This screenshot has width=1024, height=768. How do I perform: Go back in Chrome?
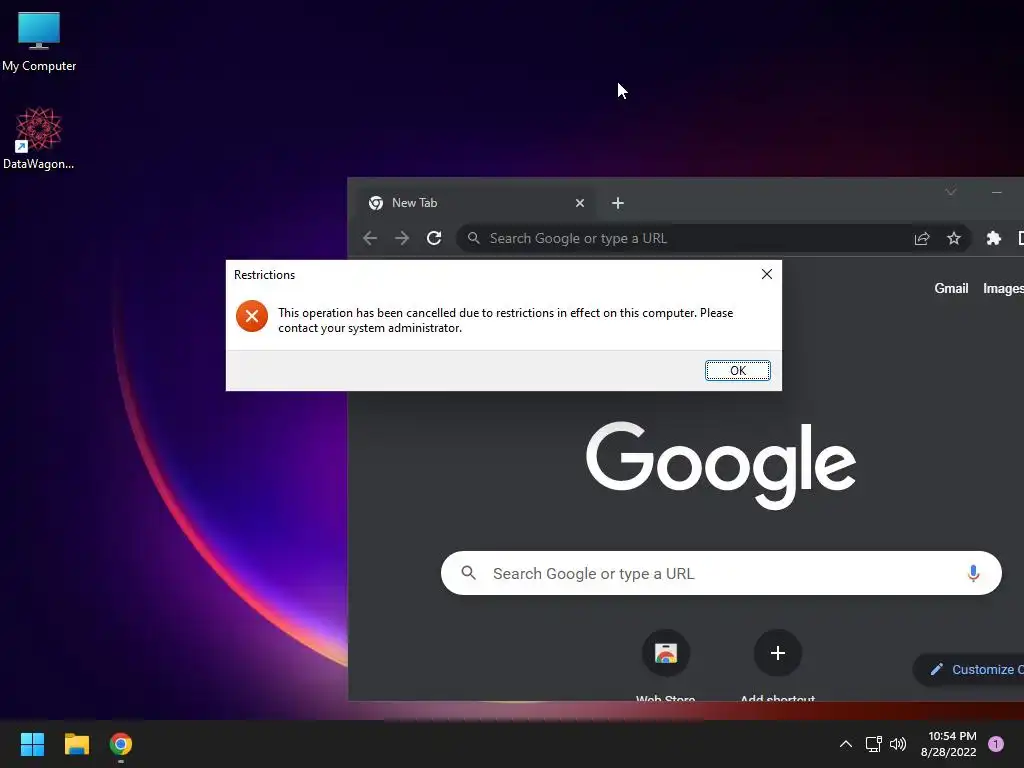[370, 238]
